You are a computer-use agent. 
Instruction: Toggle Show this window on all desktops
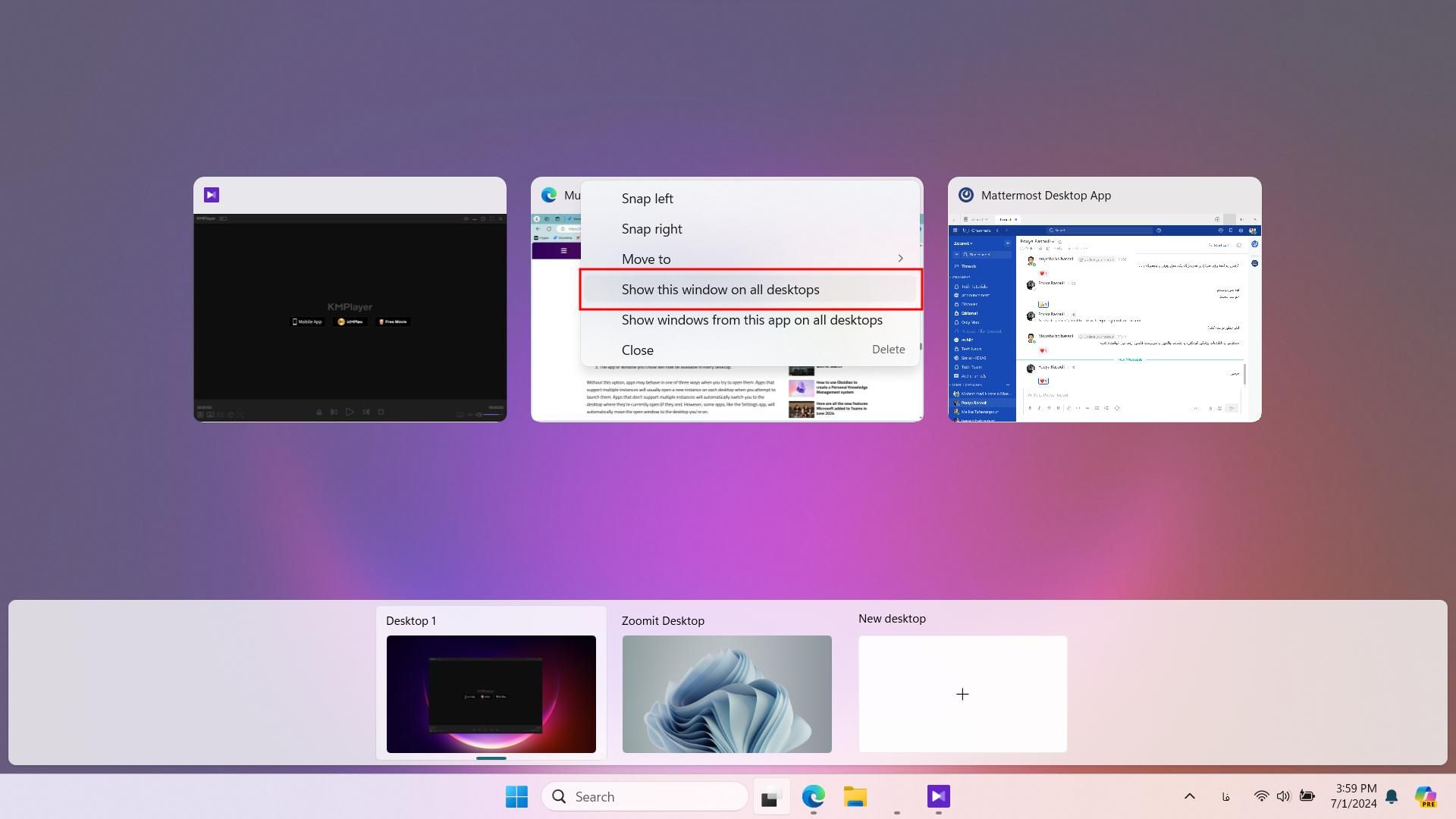tap(749, 289)
